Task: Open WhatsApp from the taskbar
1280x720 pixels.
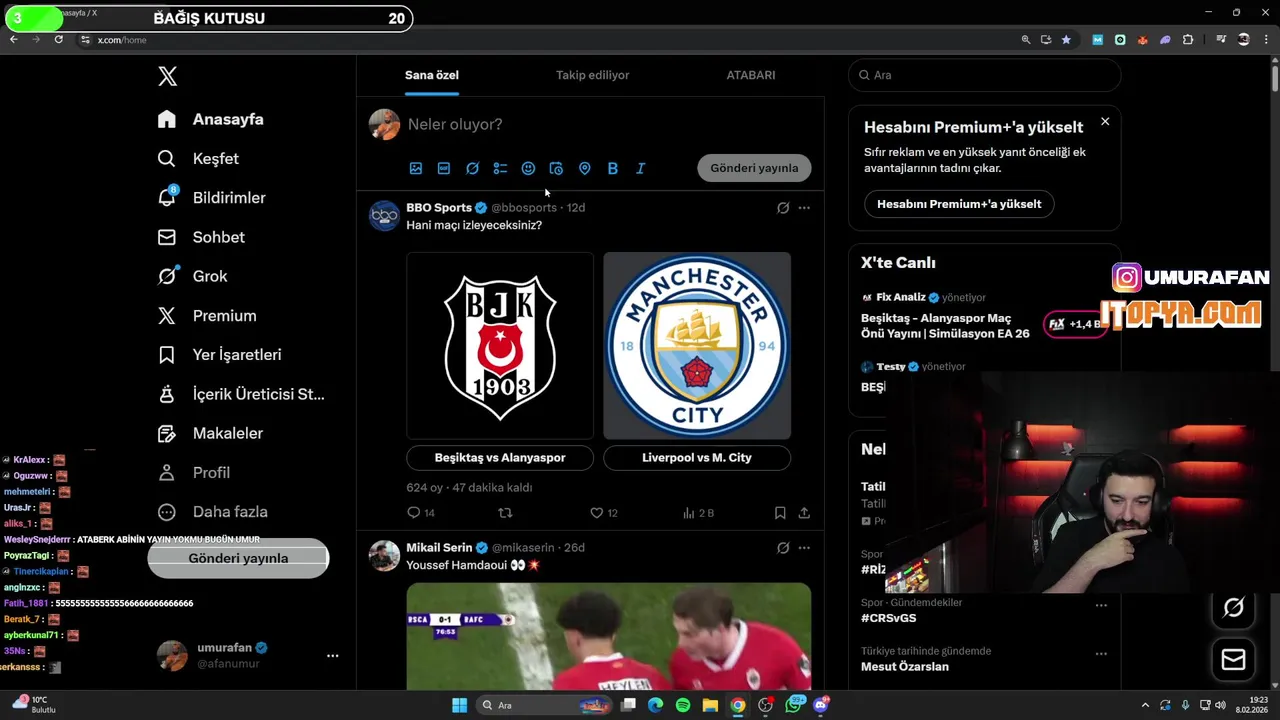Action: [x=795, y=705]
